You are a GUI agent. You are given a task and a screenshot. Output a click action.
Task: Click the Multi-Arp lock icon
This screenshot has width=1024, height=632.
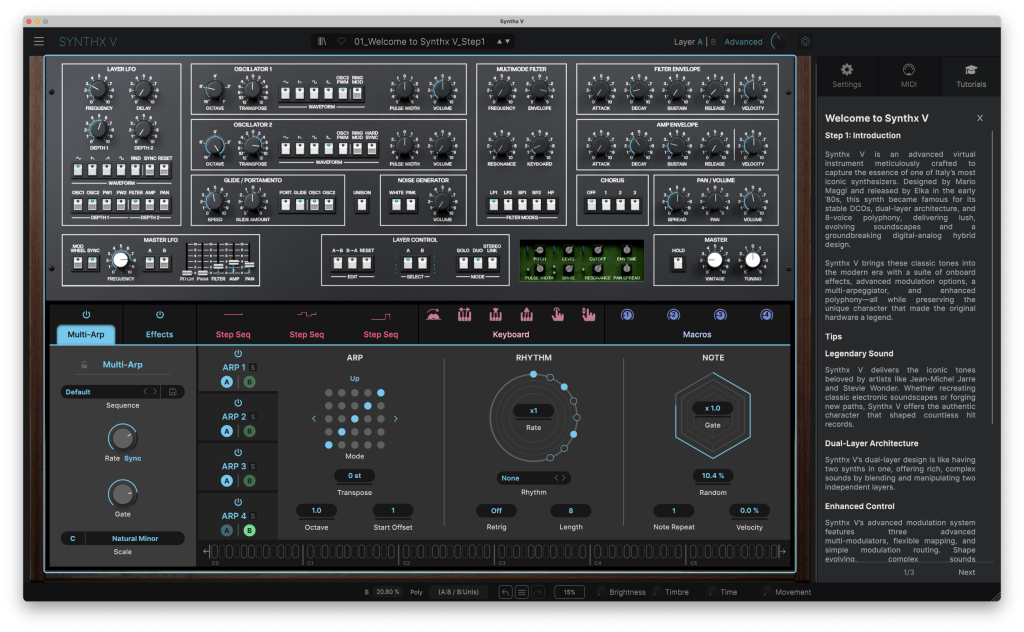tap(84, 365)
